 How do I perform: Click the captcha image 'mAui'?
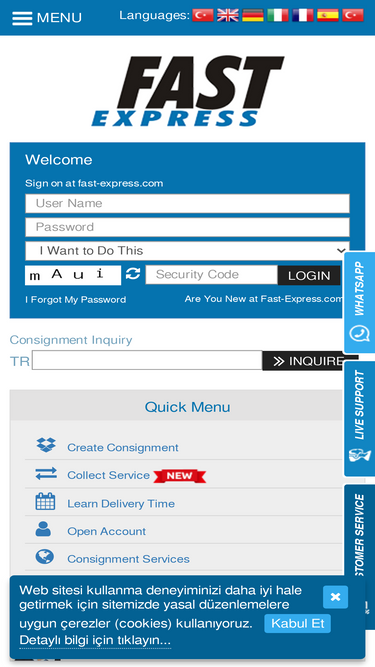pos(73,275)
